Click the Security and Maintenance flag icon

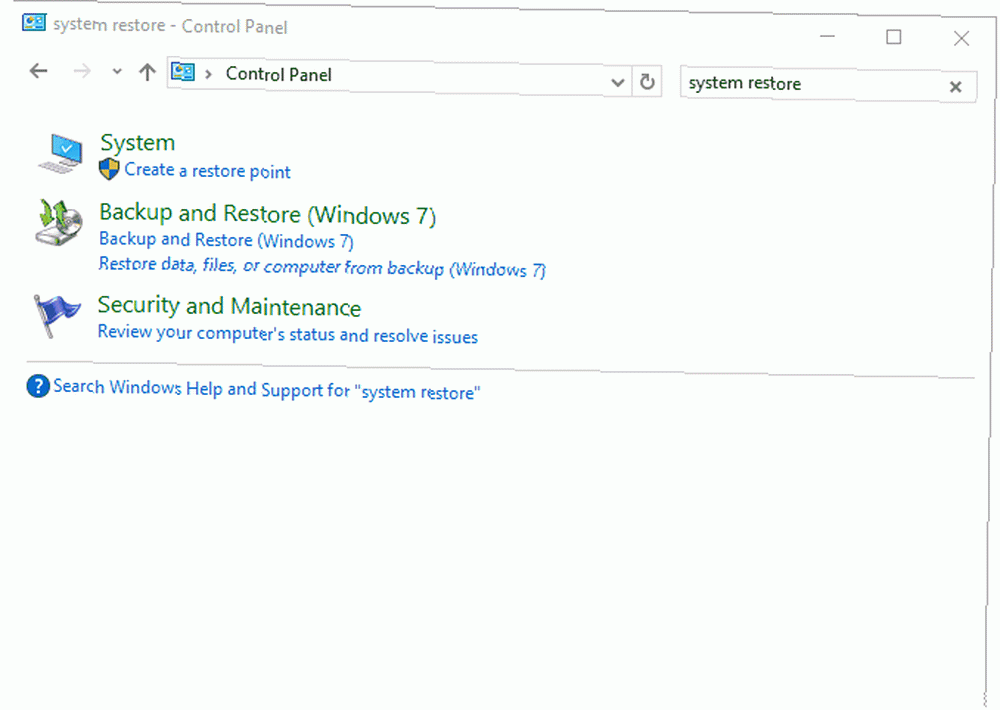pyautogui.click(x=56, y=316)
